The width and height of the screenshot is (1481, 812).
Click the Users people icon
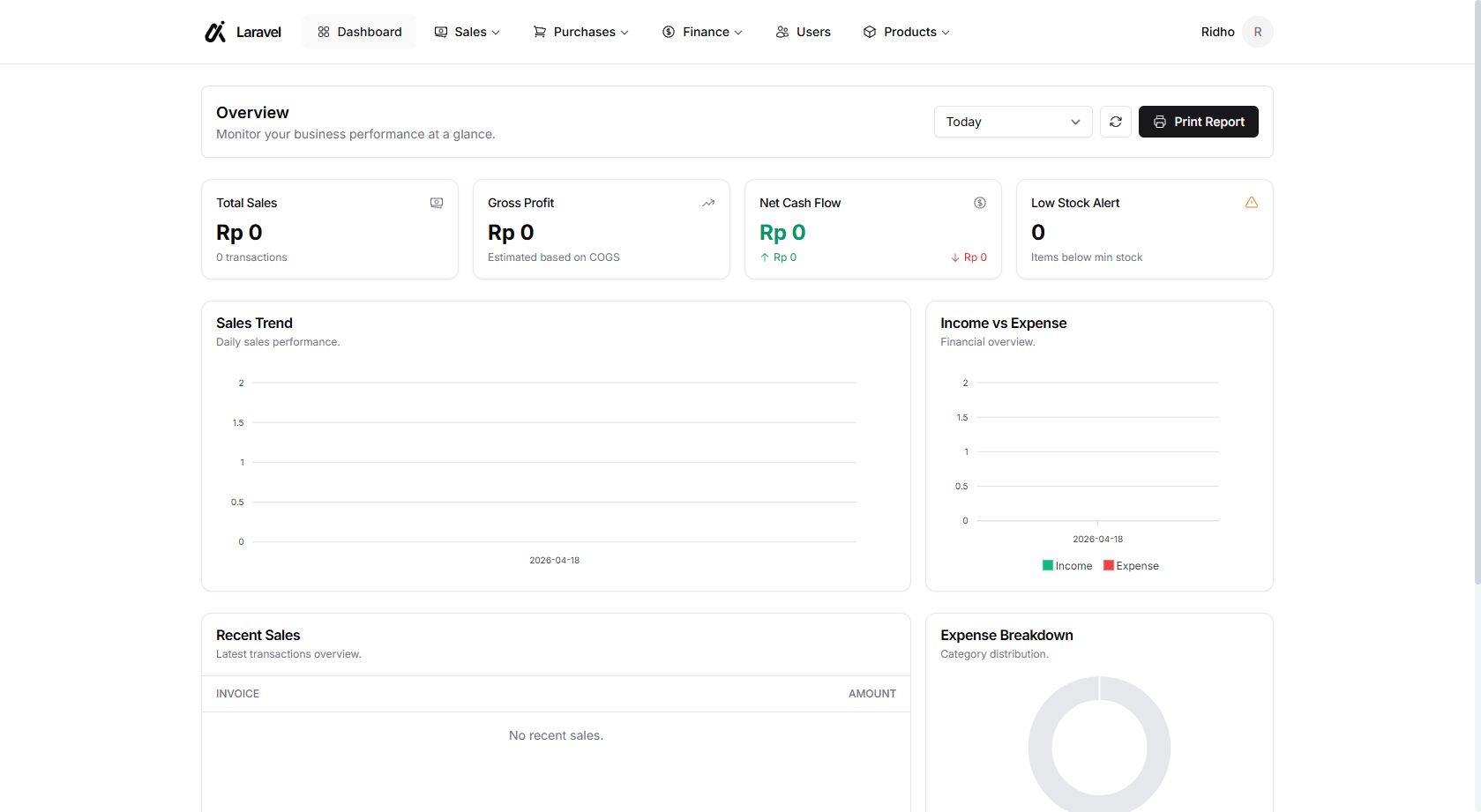point(782,32)
